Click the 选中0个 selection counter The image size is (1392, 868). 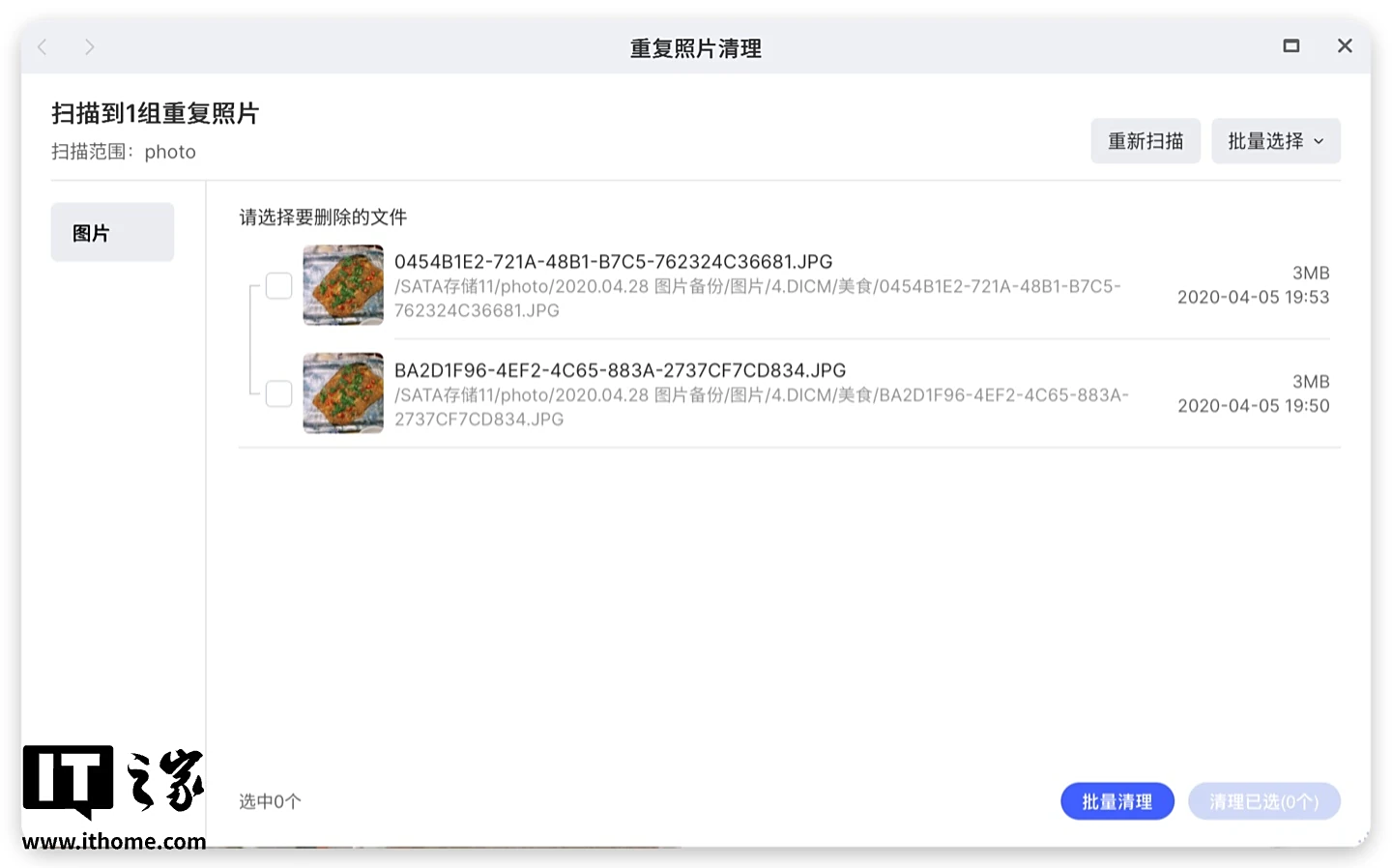click(270, 801)
